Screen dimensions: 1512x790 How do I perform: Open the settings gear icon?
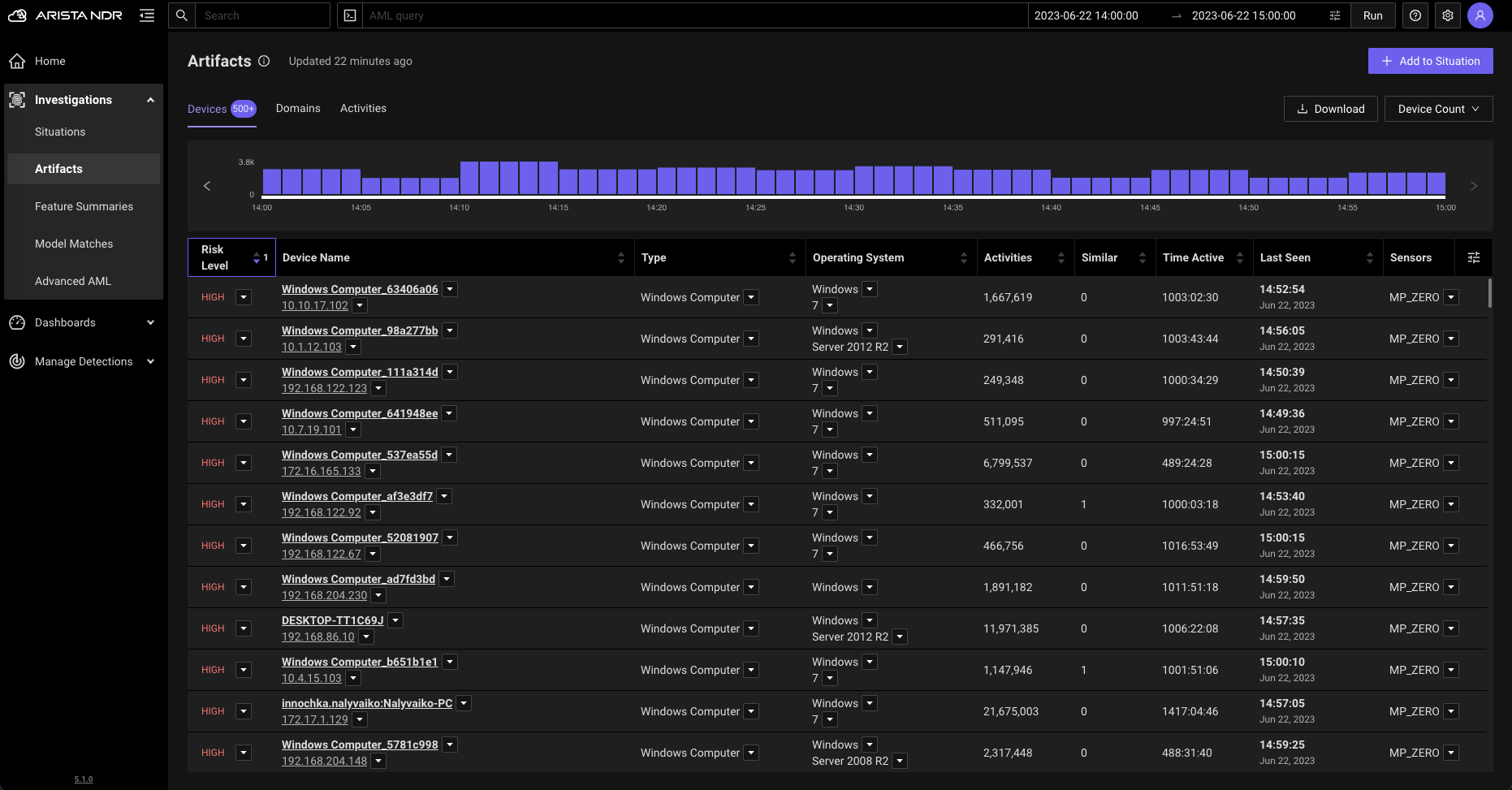(x=1448, y=15)
